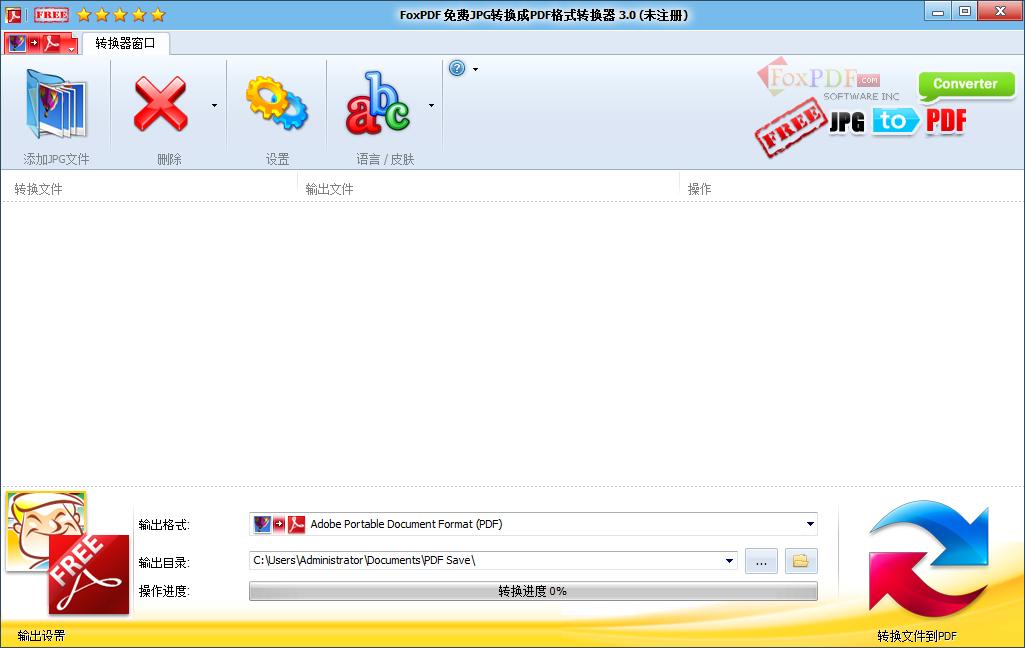
Task: Click the 操作进度 label
Action: (164, 591)
